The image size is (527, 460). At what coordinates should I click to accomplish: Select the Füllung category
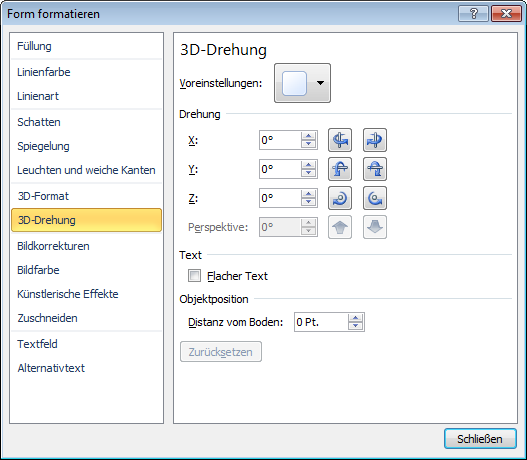click(x=86, y=46)
